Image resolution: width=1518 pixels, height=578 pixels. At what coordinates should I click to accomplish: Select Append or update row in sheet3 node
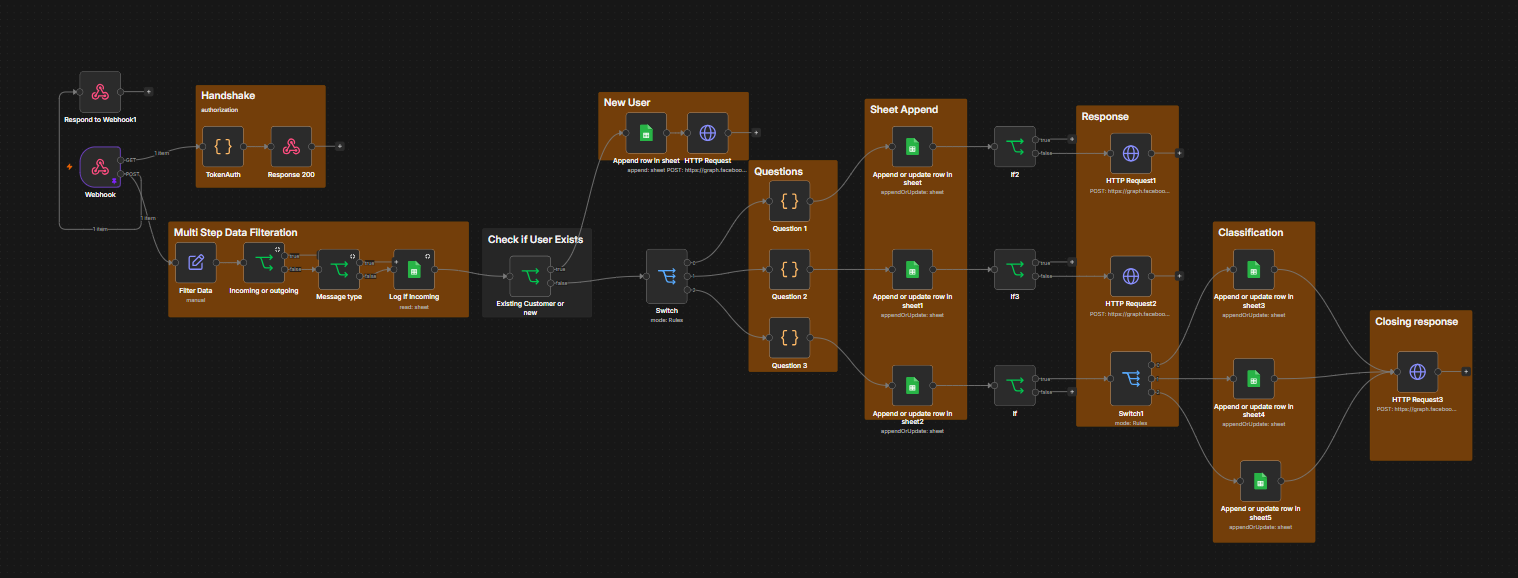[x=1254, y=270]
